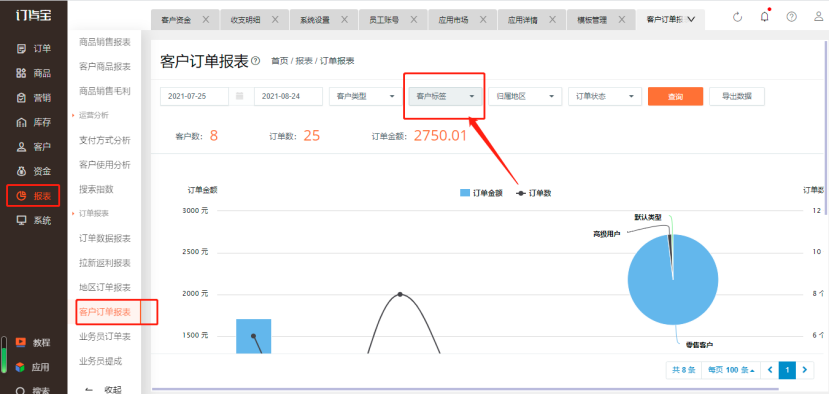Open 客户使用分析 in the submenu
This screenshot has width=829, height=394.
click(105, 164)
